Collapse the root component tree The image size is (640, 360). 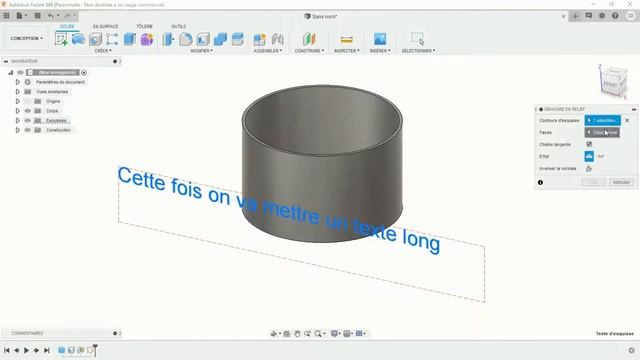coord(11,72)
